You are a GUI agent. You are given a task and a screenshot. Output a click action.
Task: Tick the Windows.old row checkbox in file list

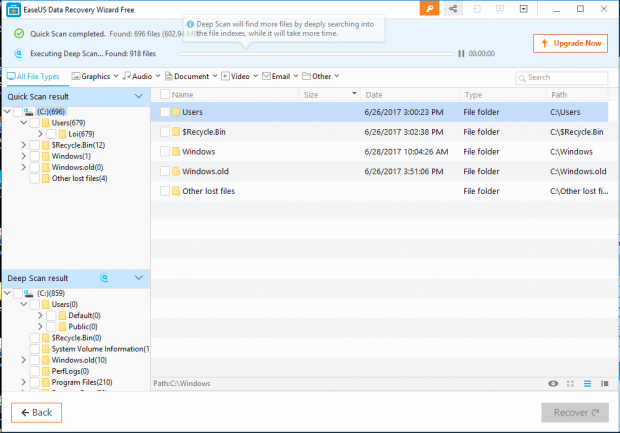165,171
